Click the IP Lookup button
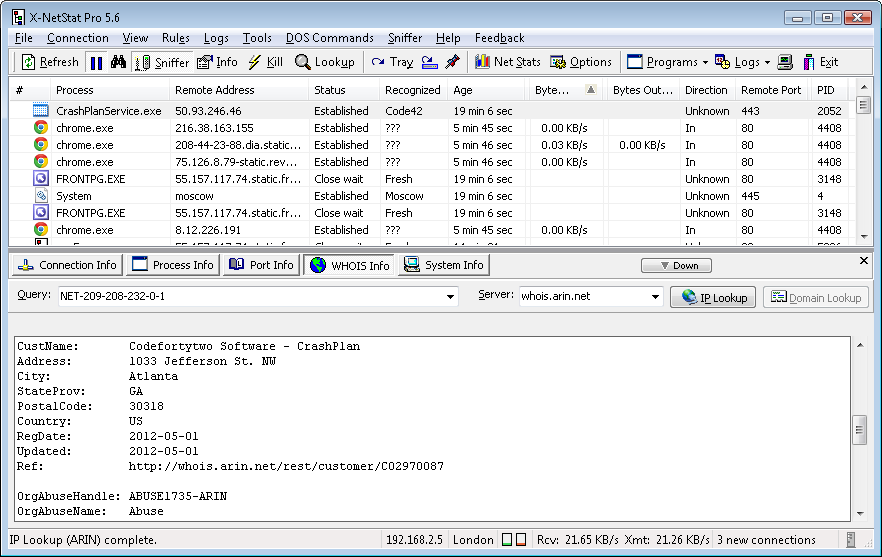 pos(713,297)
